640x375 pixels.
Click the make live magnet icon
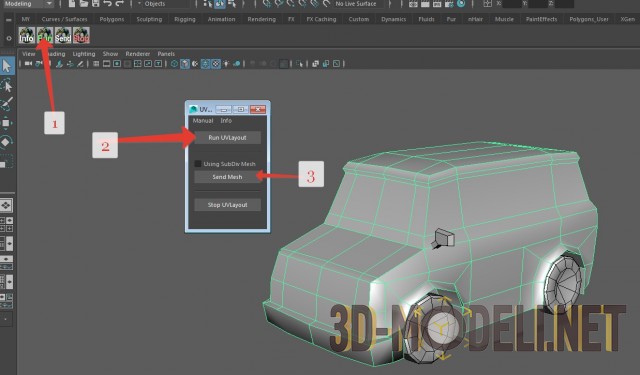click(x=327, y=4)
